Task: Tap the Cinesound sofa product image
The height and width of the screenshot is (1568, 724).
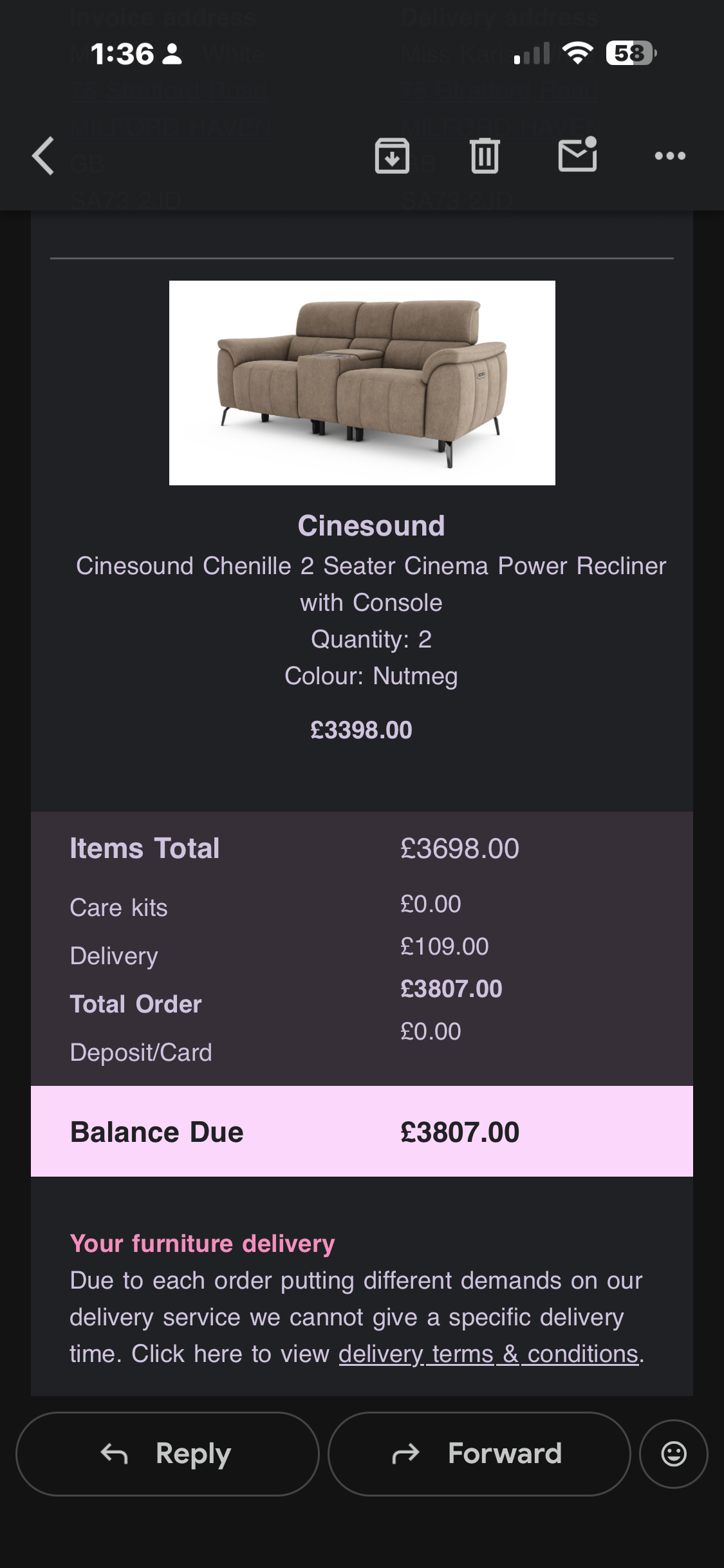Action: [362, 382]
